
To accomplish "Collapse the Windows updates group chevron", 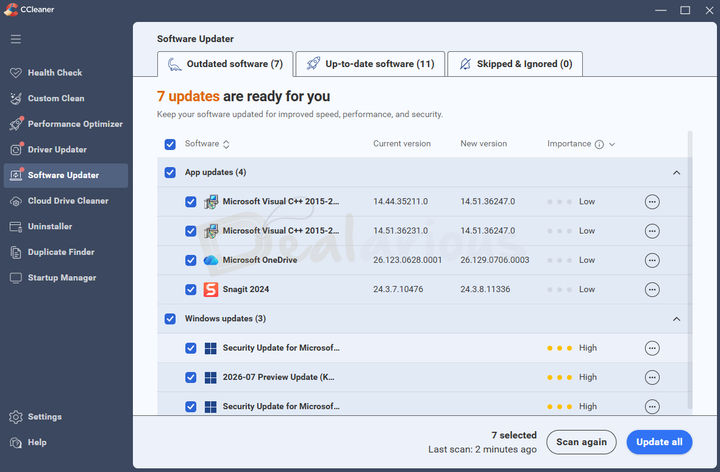I will point(676,319).
